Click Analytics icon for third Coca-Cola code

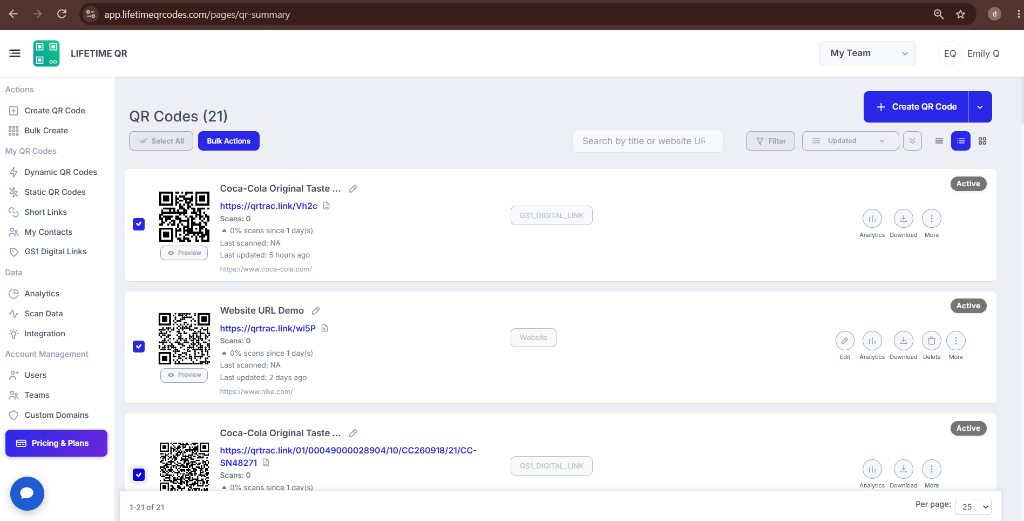click(x=872, y=469)
